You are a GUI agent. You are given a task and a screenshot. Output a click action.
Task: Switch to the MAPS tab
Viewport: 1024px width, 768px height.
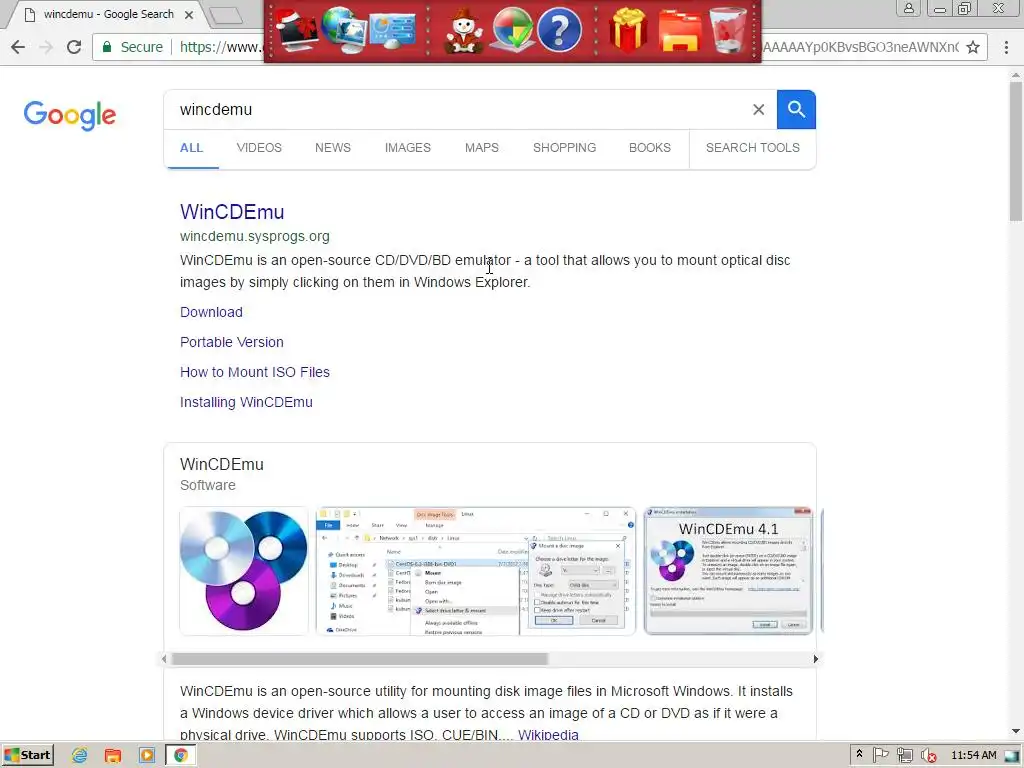(482, 148)
